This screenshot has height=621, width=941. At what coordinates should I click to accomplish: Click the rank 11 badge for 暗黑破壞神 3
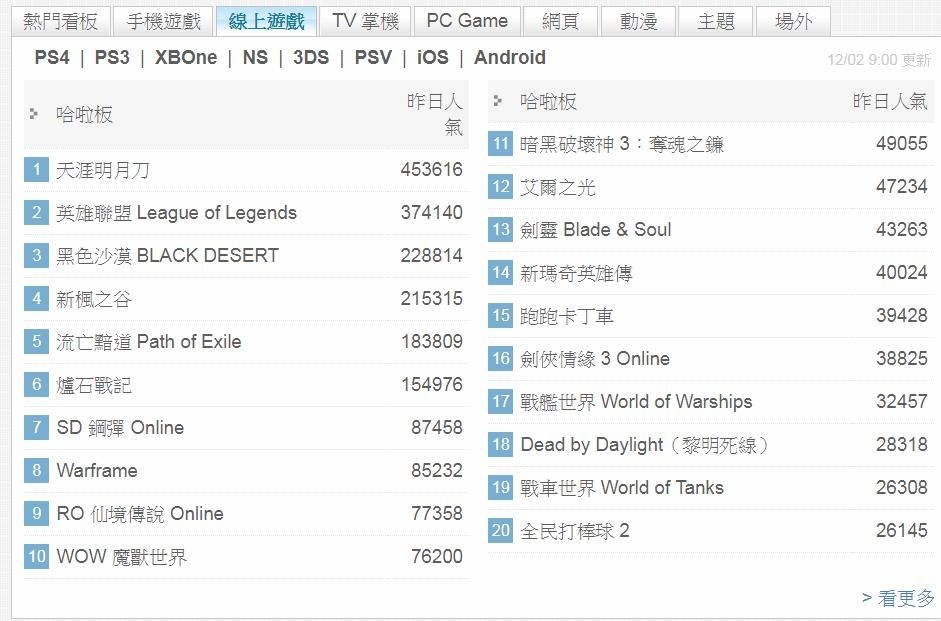coord(501,144)
